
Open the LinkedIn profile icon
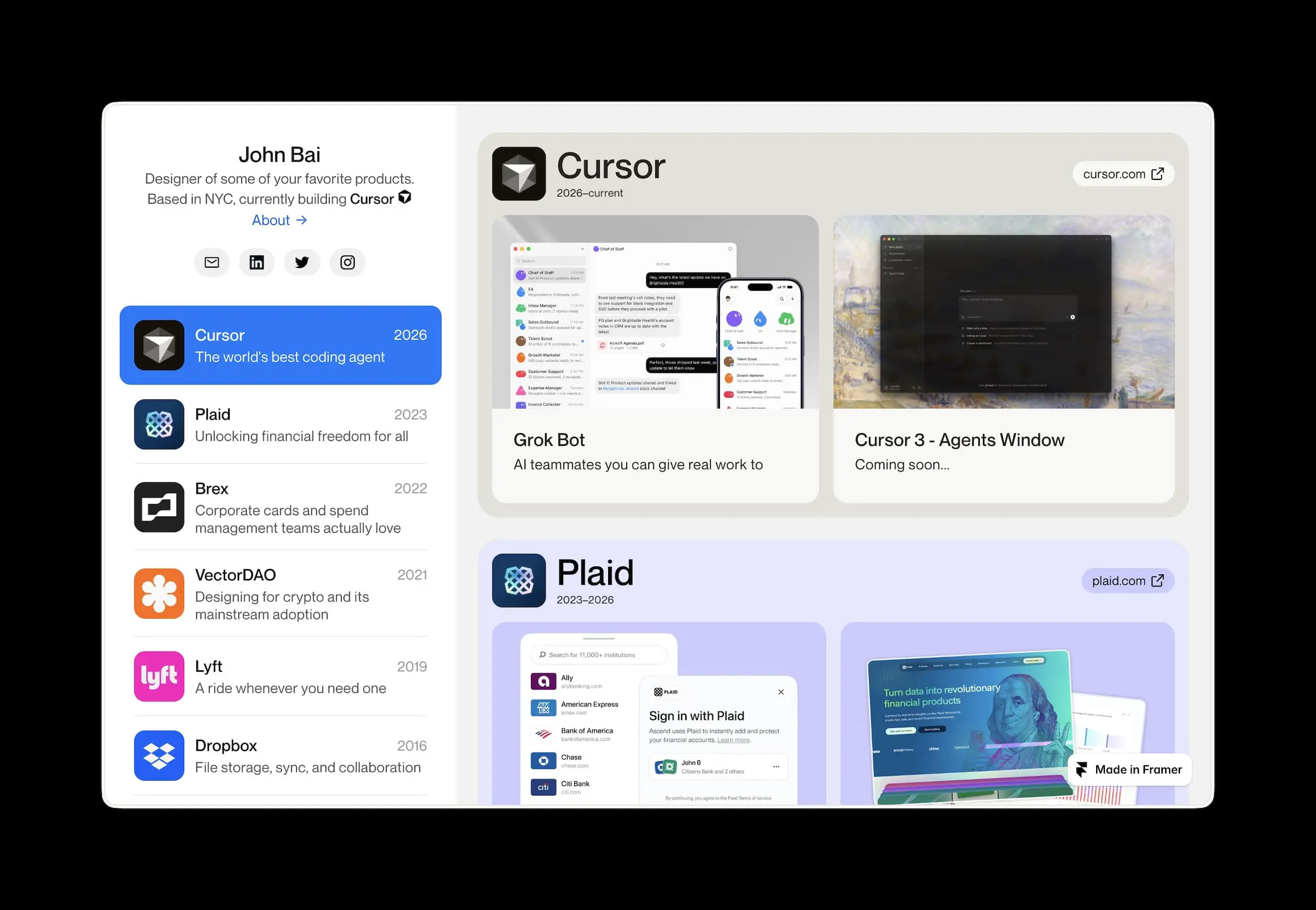257,262
